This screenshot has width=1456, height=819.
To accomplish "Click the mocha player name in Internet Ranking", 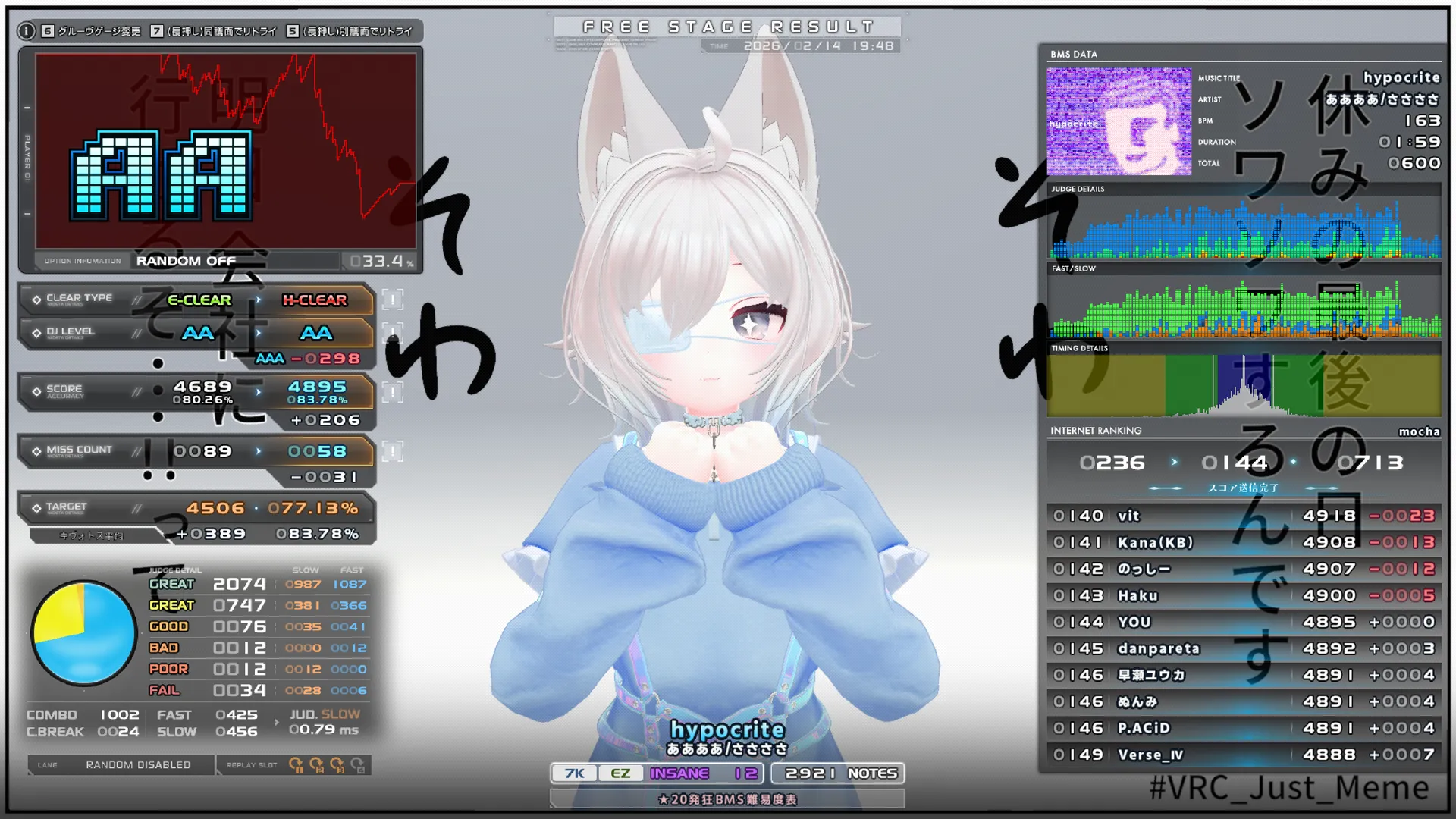I will coord(1419,431).
